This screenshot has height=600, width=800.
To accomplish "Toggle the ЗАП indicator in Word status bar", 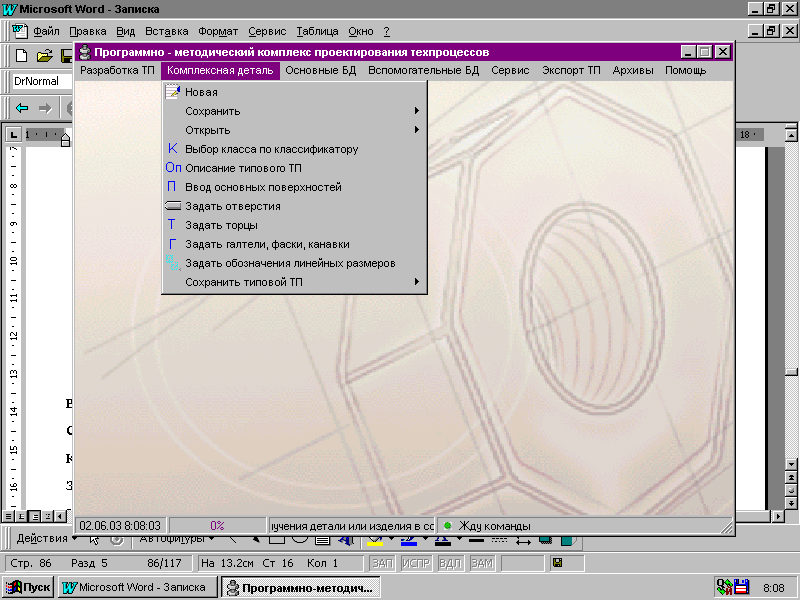I will (382, 564).
